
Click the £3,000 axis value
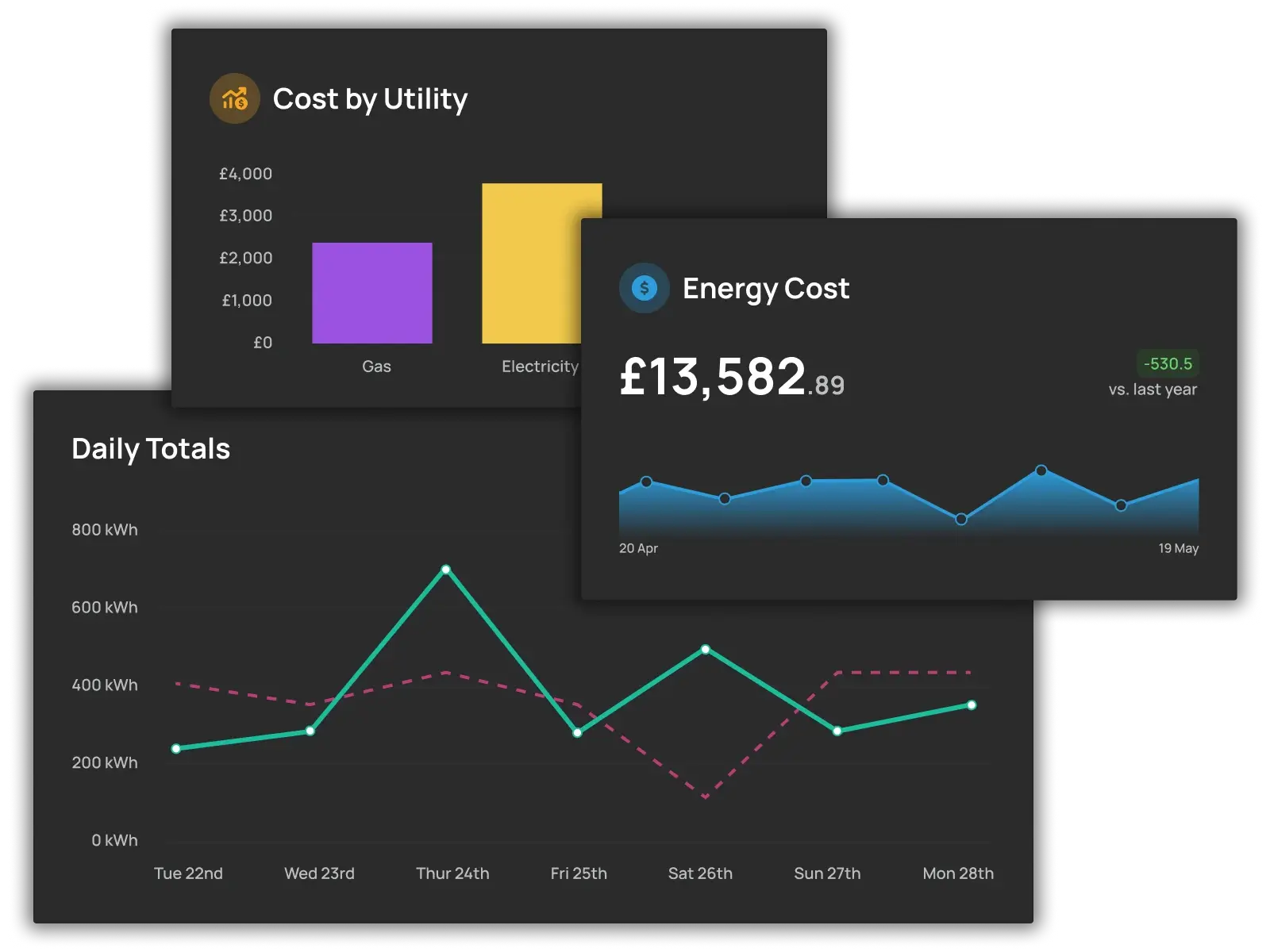(245, 216)
